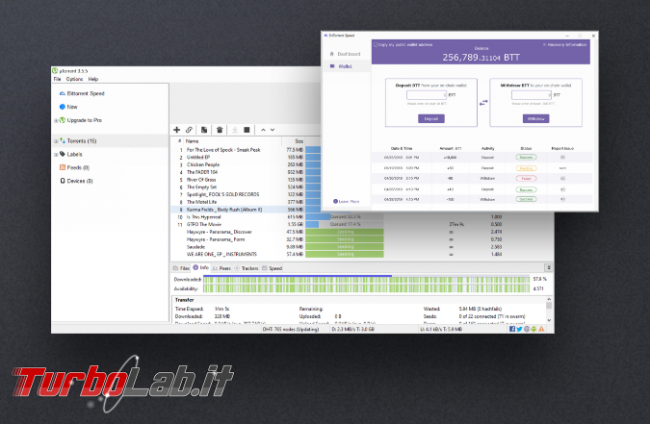
Task: Click the DHT nodes status bar entry
Action: 291,329
